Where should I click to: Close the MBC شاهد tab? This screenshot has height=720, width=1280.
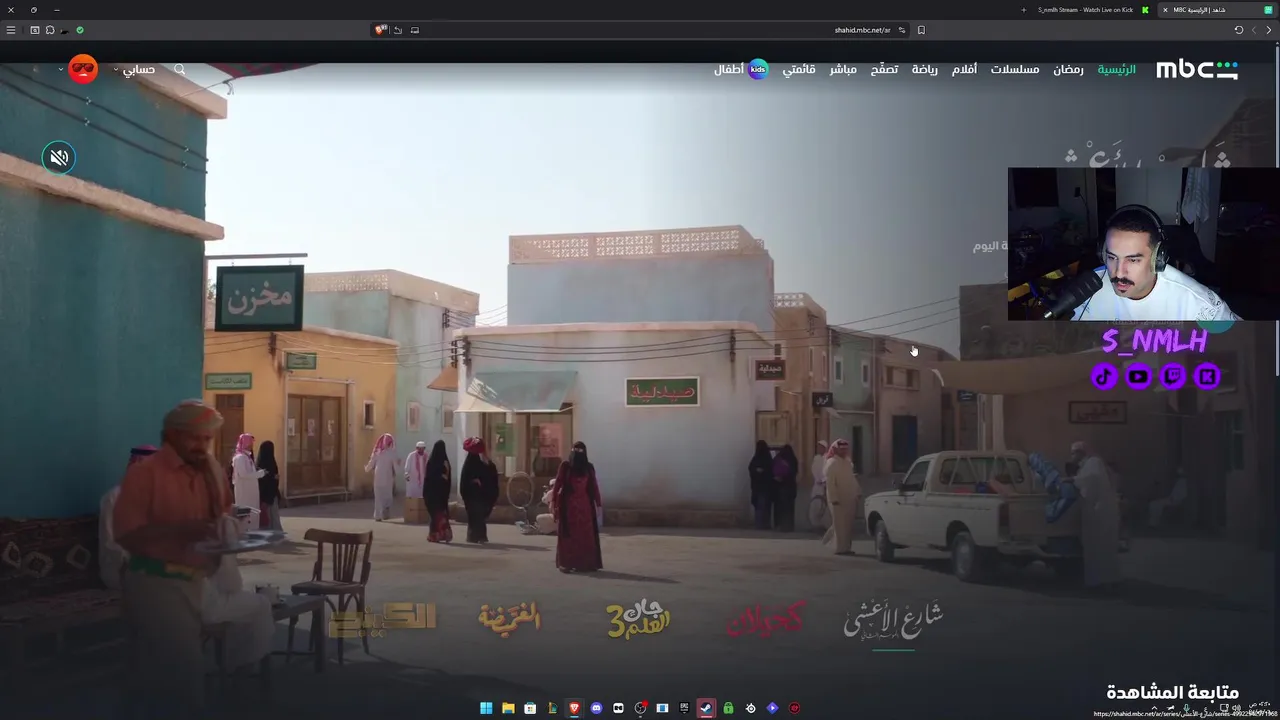(1164, 10)
